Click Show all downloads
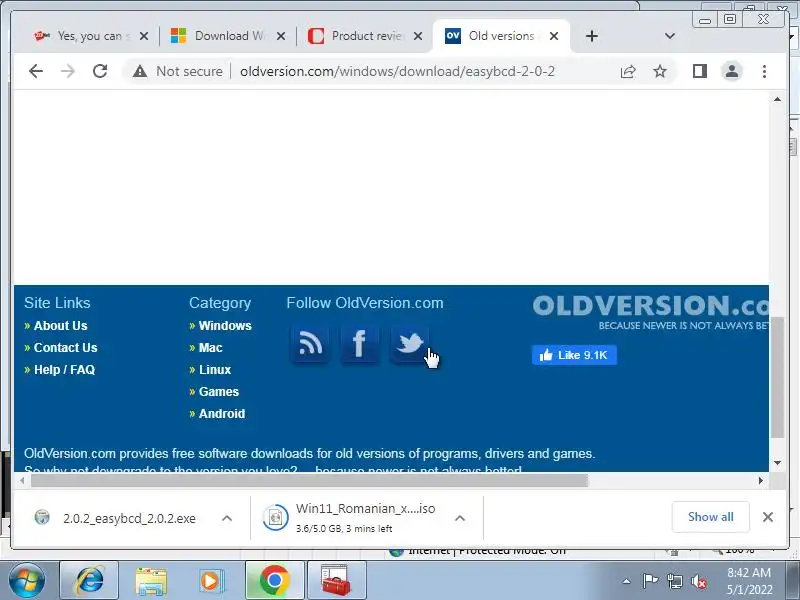This screenshot has width=800, height=600. pyautogui.click(x=710, y=517)
